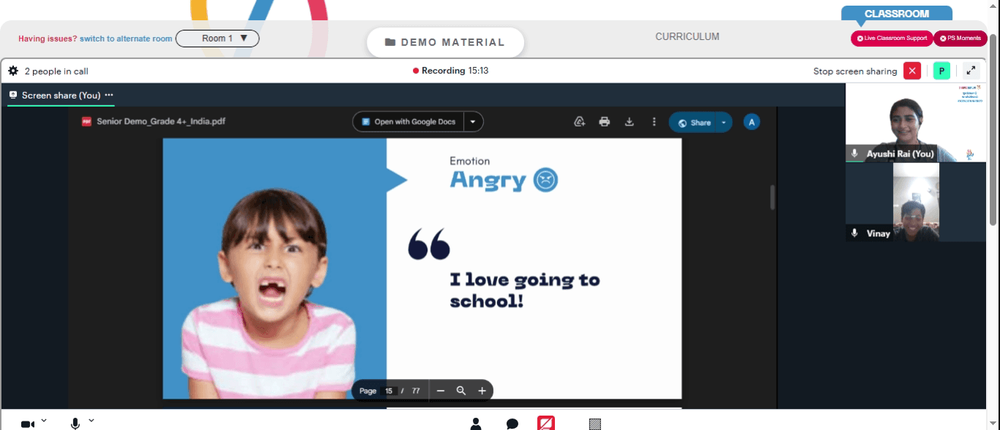Click the red PDF file type icon
Viewport: 1000px width, 430px height.
pyautogui.click(x=87, y=122)
